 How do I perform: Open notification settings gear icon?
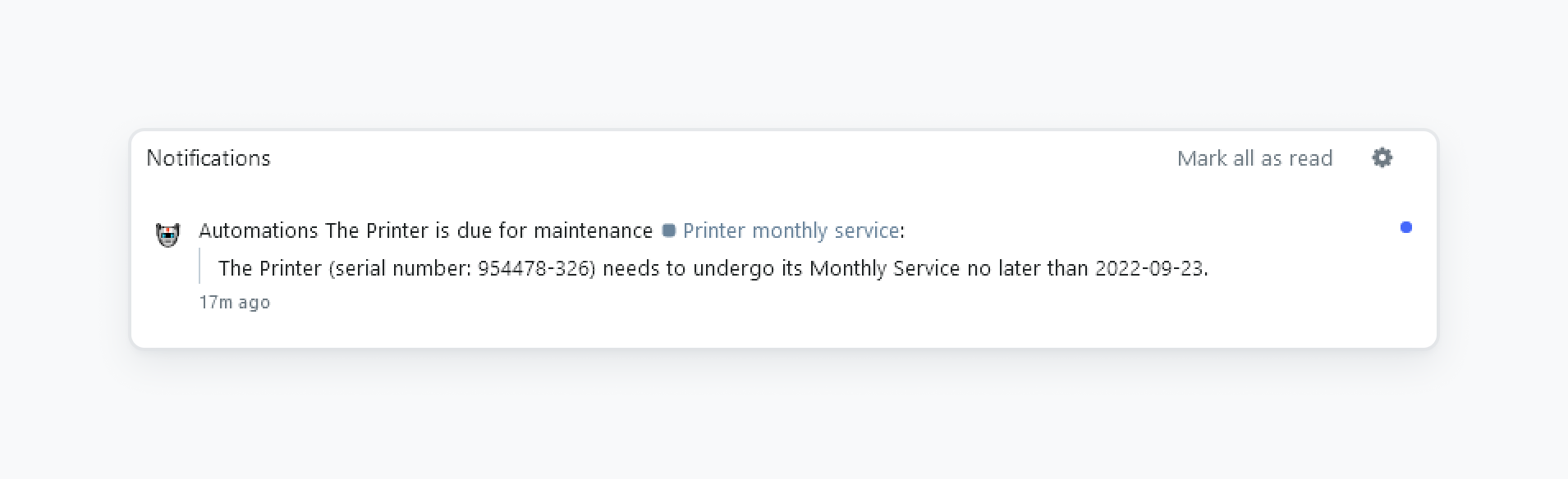(x=1382, y=157)
